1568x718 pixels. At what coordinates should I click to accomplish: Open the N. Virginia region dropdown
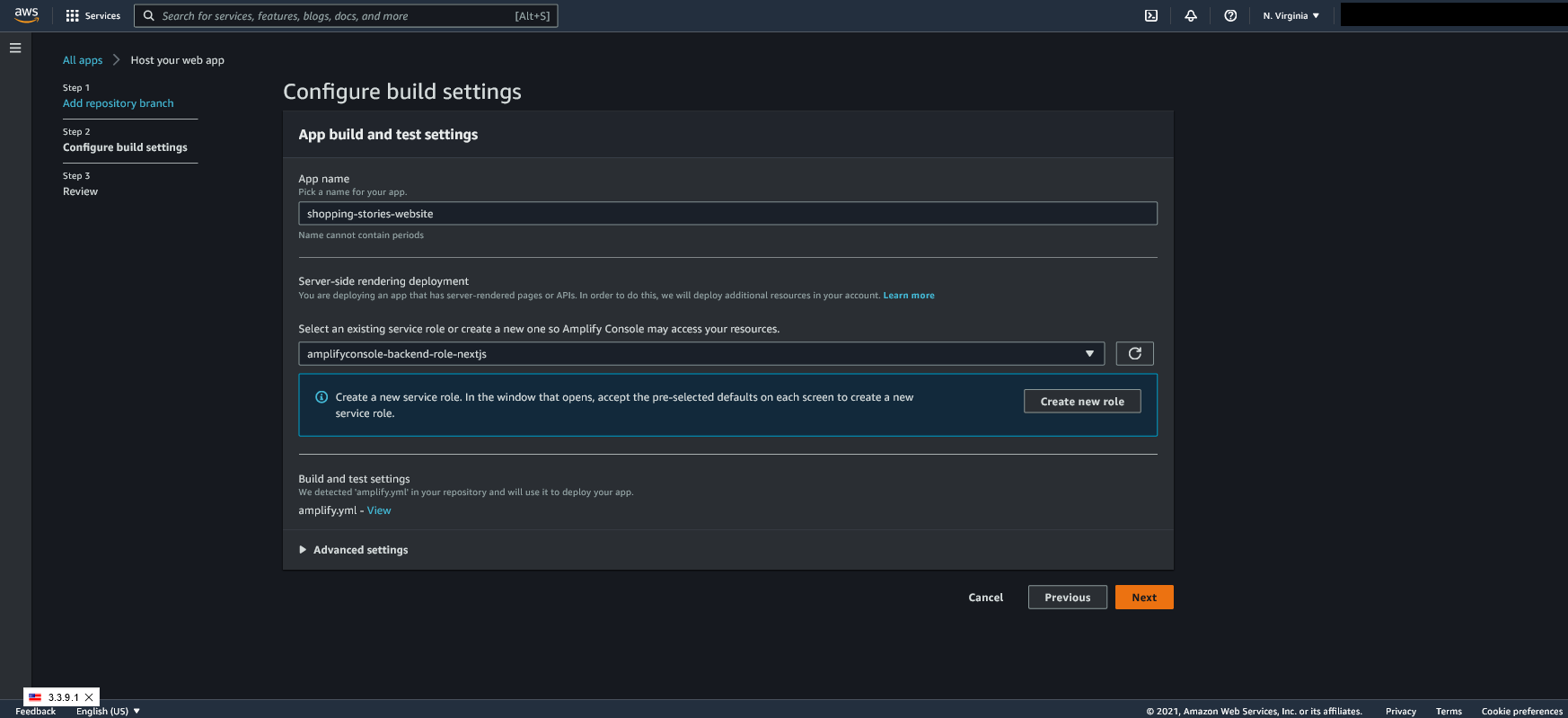1291,15
